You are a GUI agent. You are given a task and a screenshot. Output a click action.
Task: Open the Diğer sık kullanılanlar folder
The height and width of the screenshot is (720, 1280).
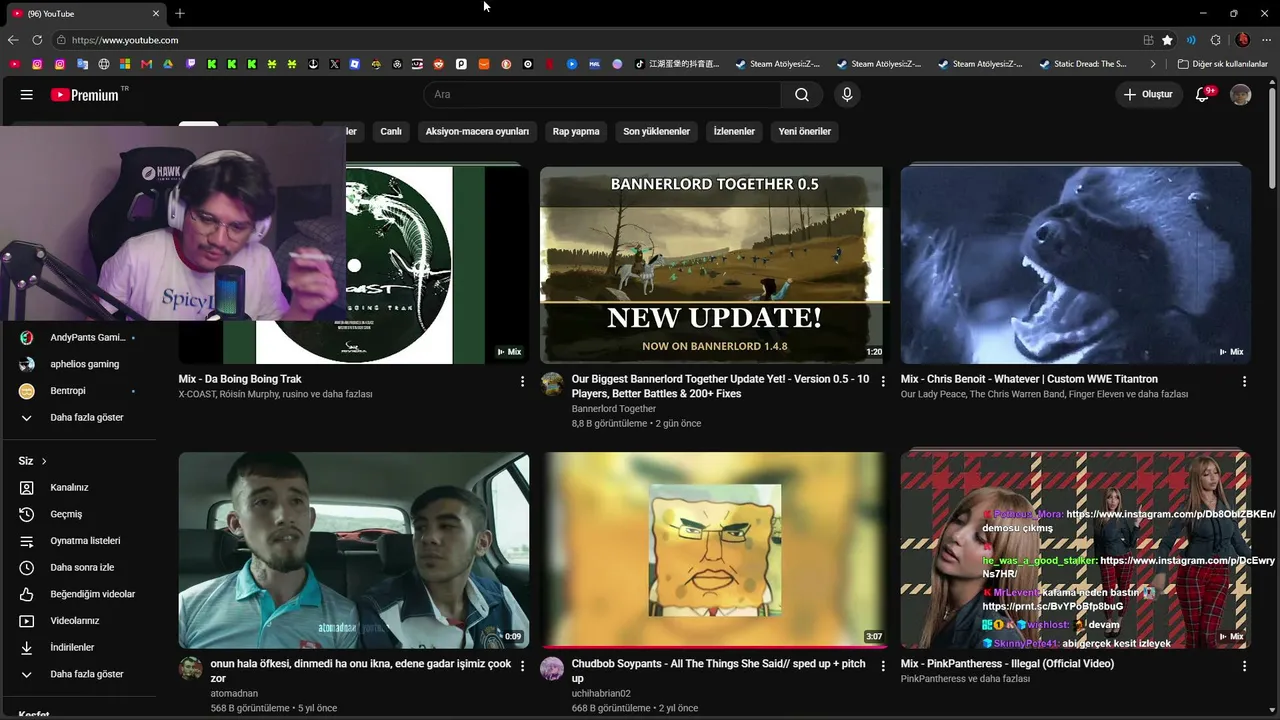point(1223,64)
